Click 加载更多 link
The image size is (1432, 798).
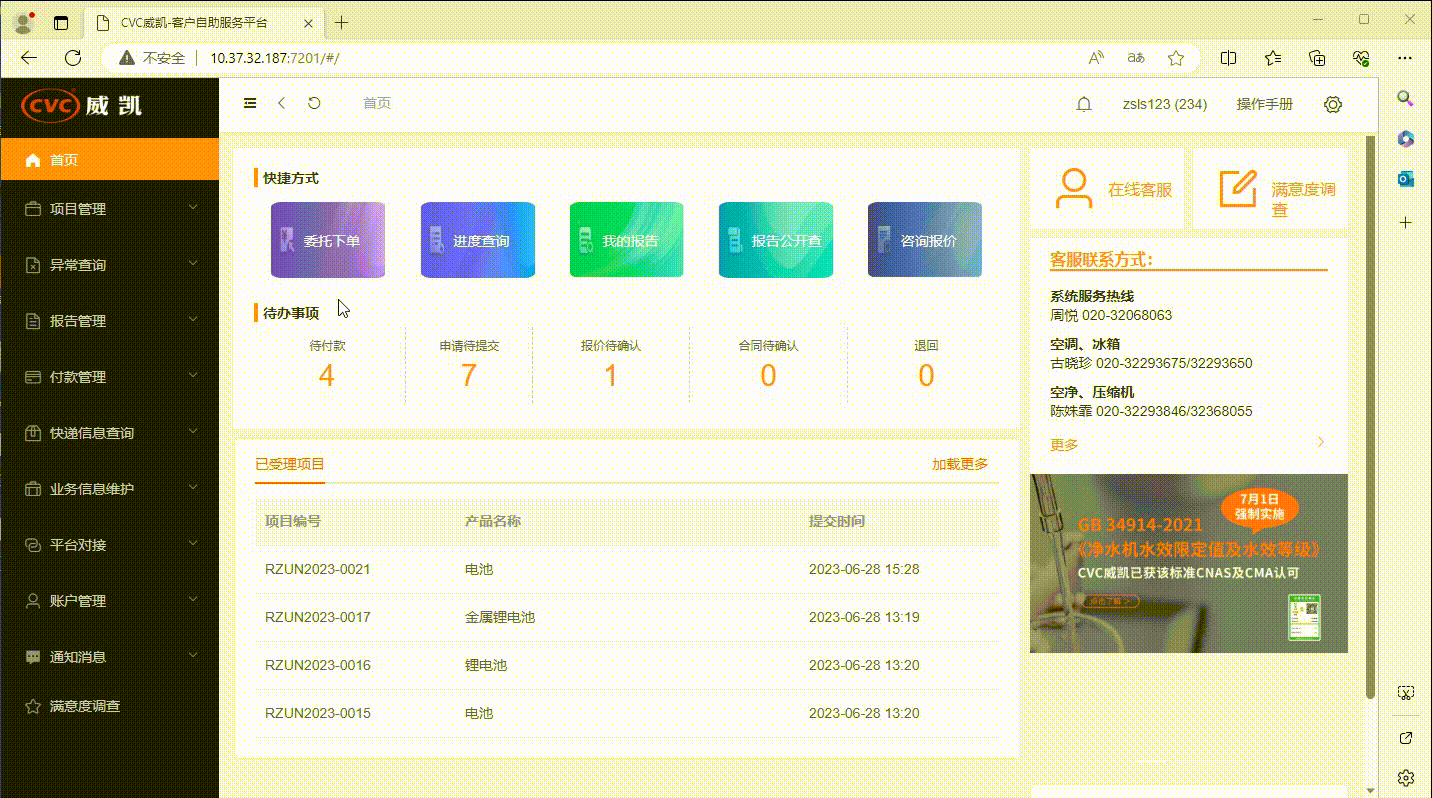959,464
